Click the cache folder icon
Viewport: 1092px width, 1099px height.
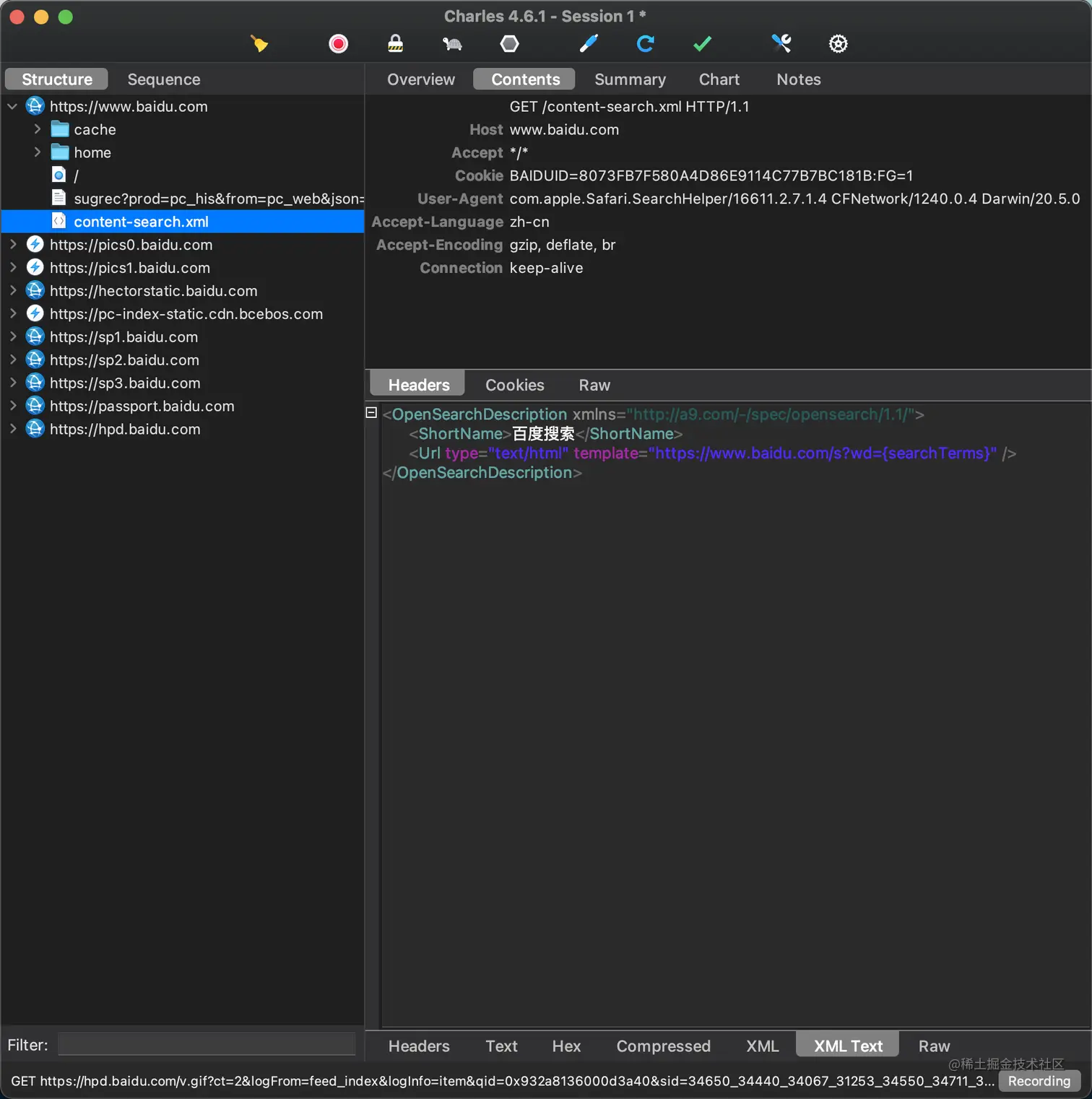point(60,129)
